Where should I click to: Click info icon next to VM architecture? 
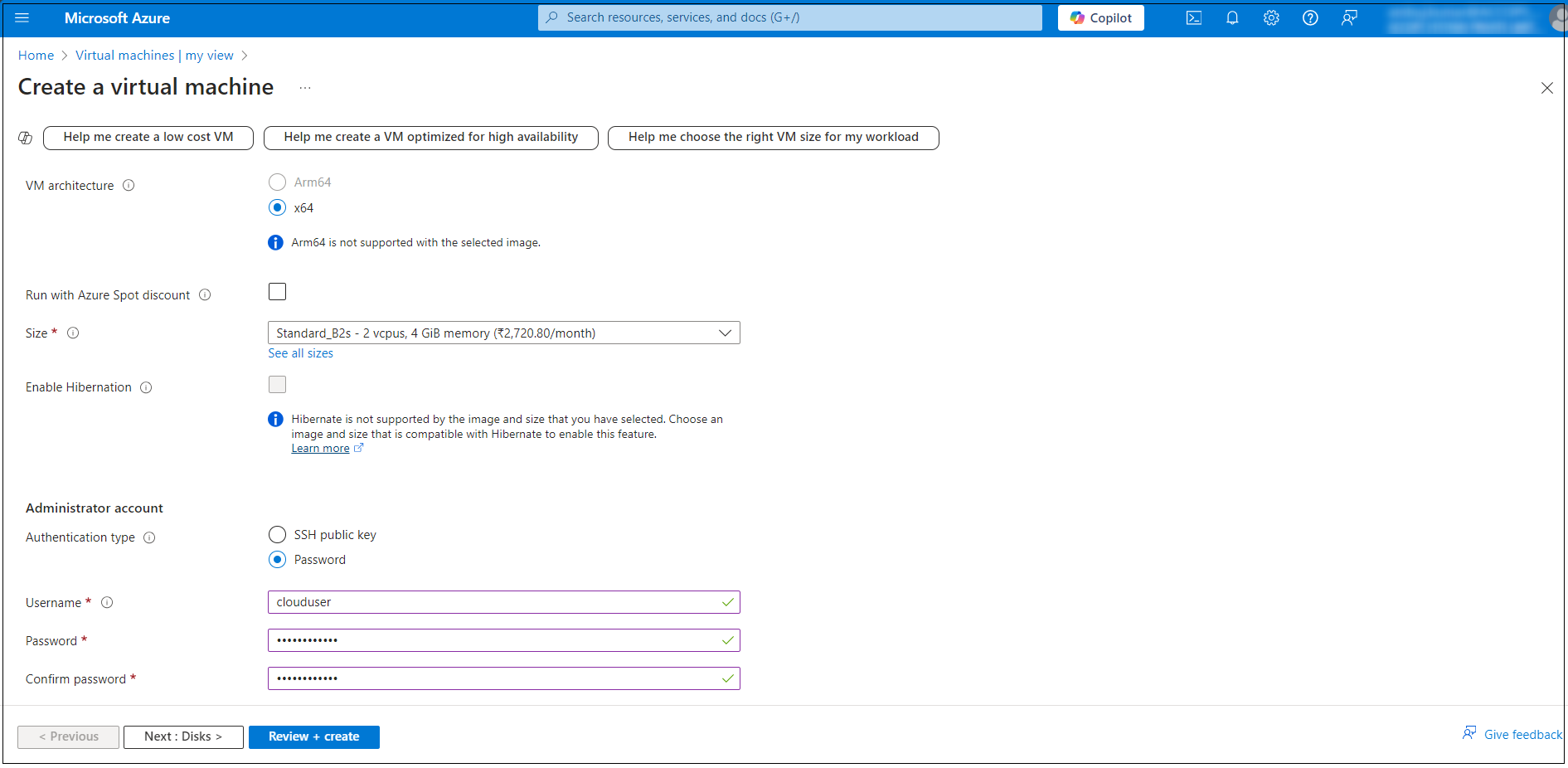129,186
